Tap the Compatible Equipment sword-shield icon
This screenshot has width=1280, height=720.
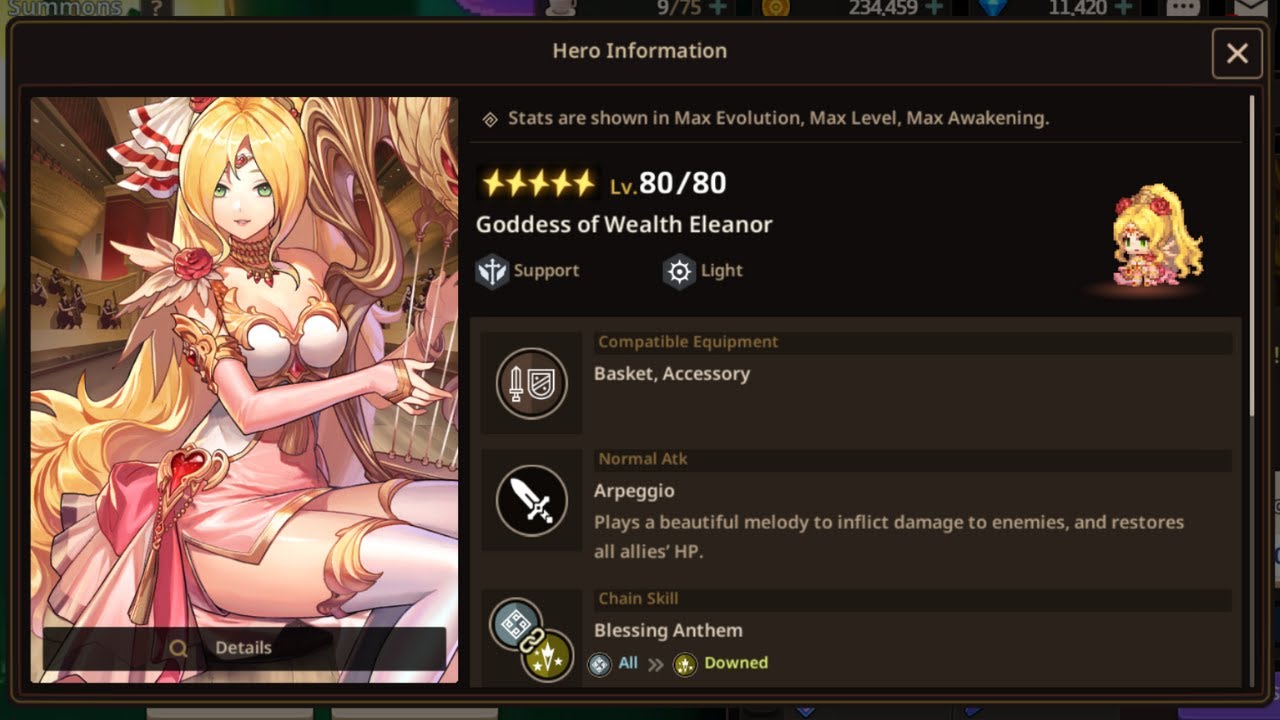click(x=532, y=383)
